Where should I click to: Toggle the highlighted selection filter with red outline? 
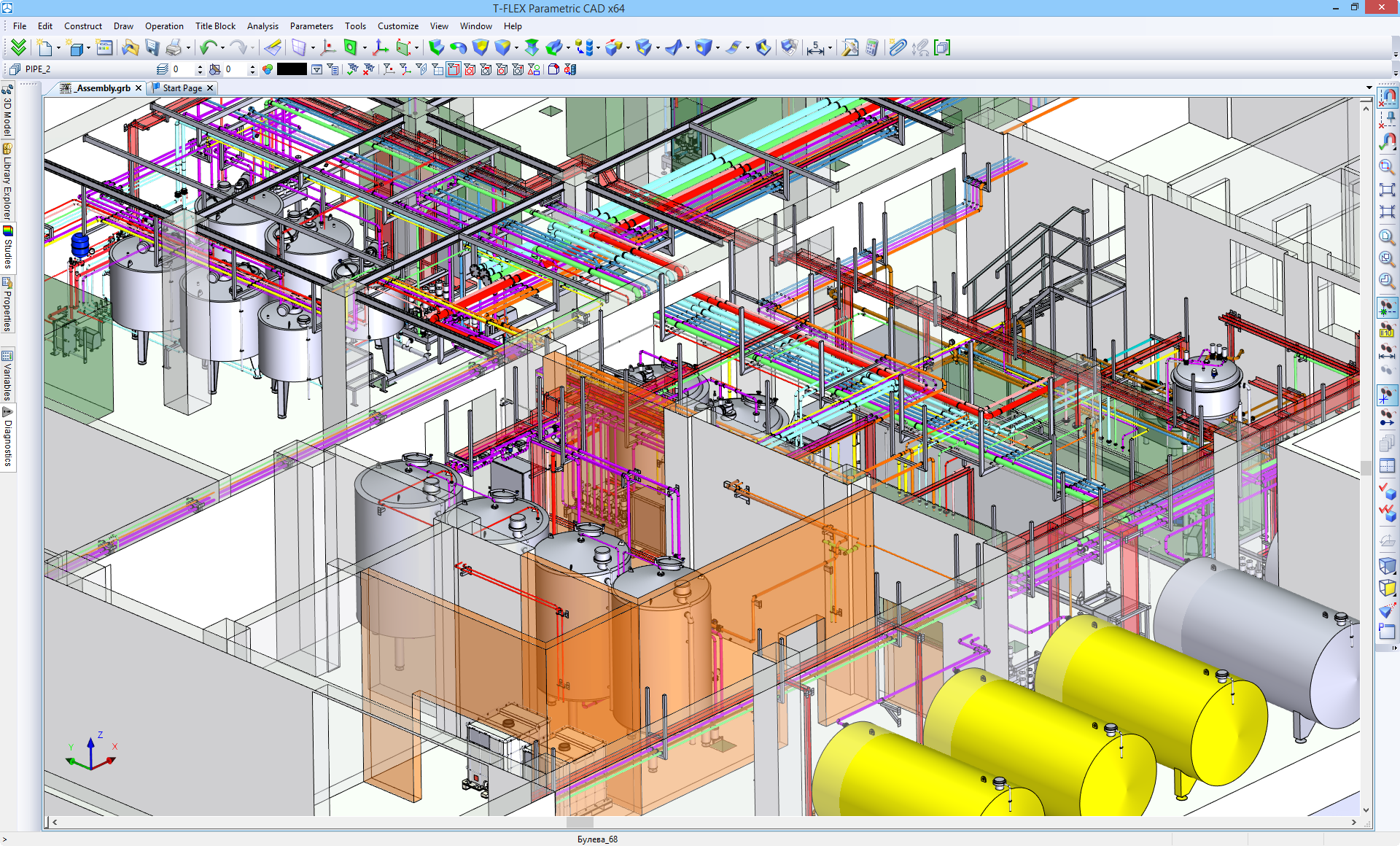453,69
